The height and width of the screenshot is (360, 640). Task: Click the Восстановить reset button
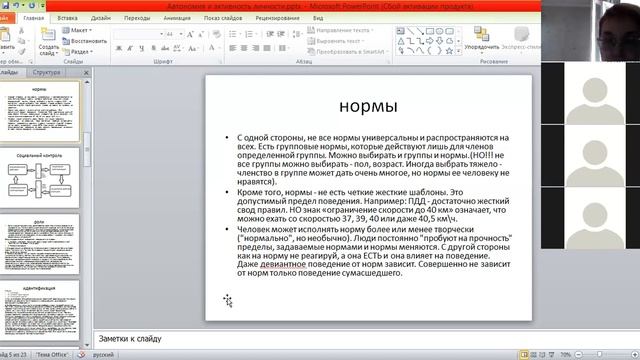coord(84,41)
